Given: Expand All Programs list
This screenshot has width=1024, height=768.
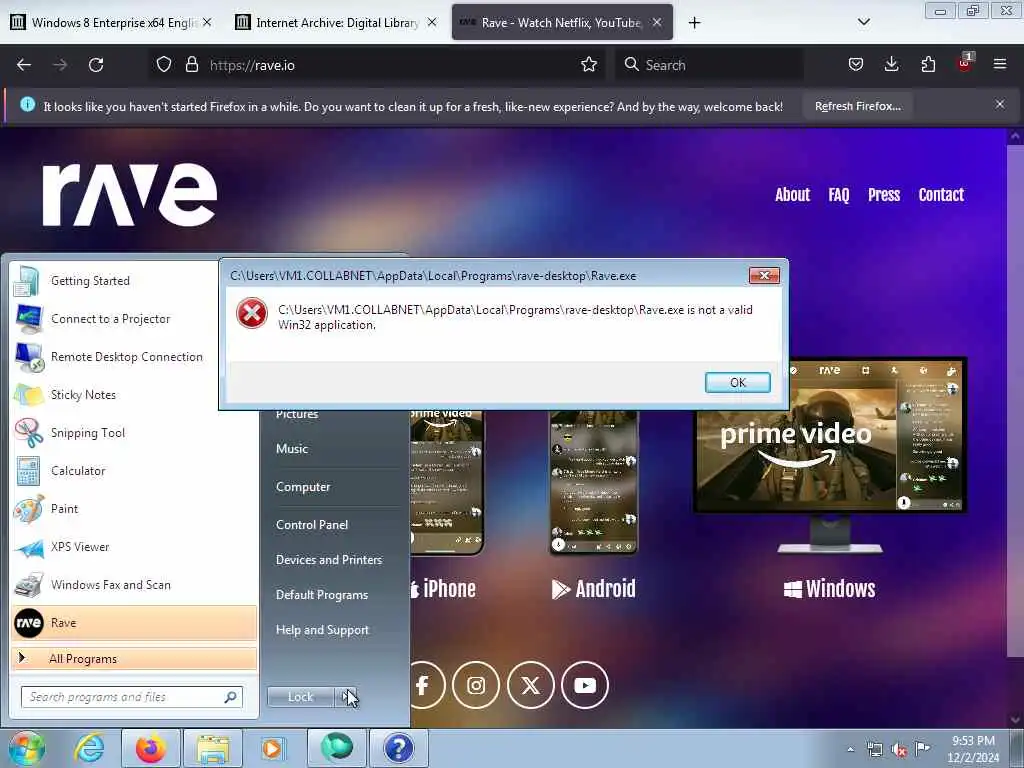Looking at the screenshot, I should pyautogui.click(x=134, y=659).
